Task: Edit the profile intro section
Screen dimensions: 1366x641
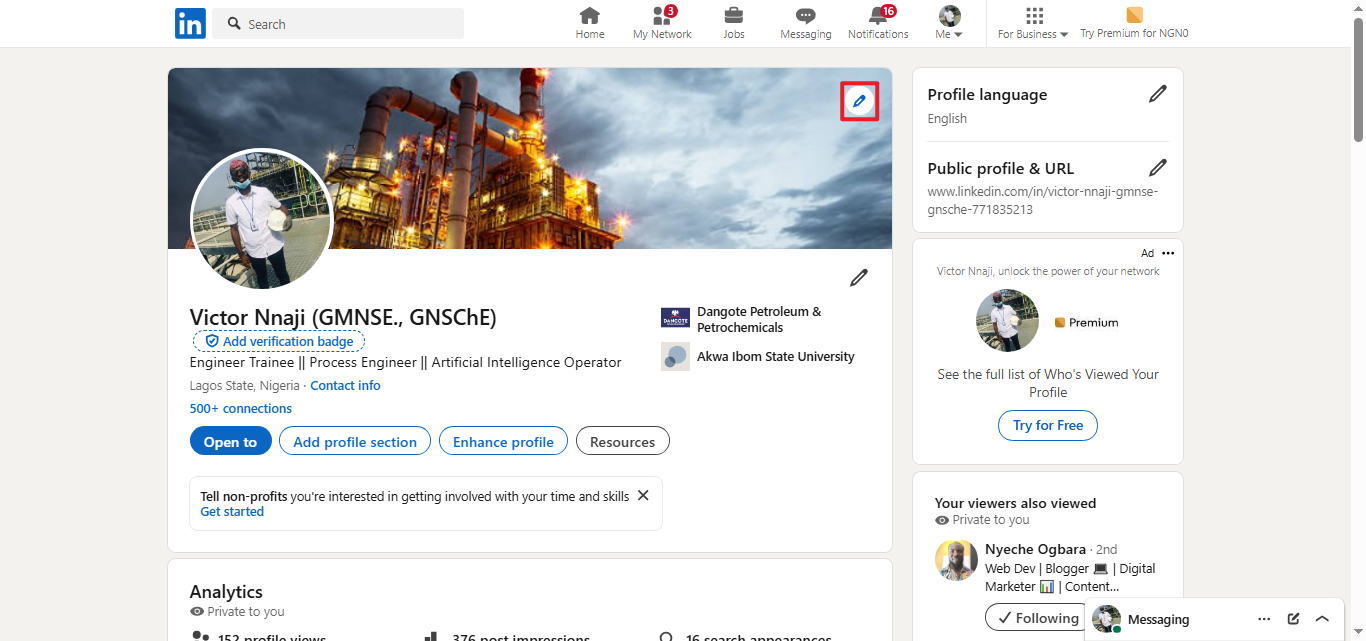Action: tap(858, 277)
